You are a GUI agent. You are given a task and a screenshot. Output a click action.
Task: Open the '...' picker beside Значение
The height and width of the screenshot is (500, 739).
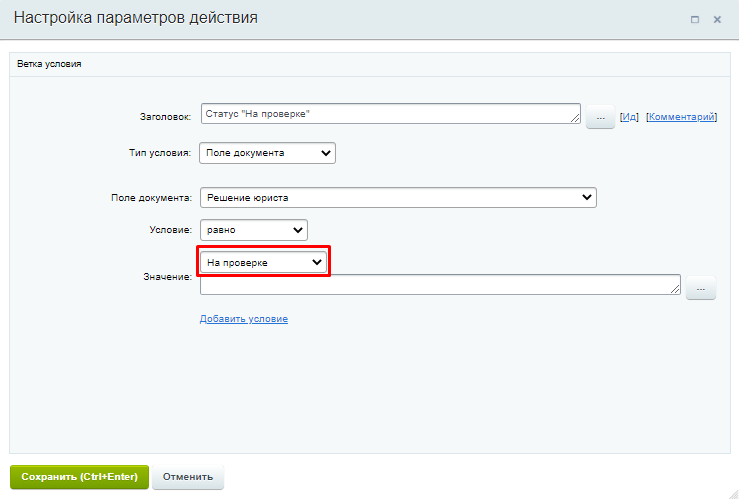click(x=701, y=288)
